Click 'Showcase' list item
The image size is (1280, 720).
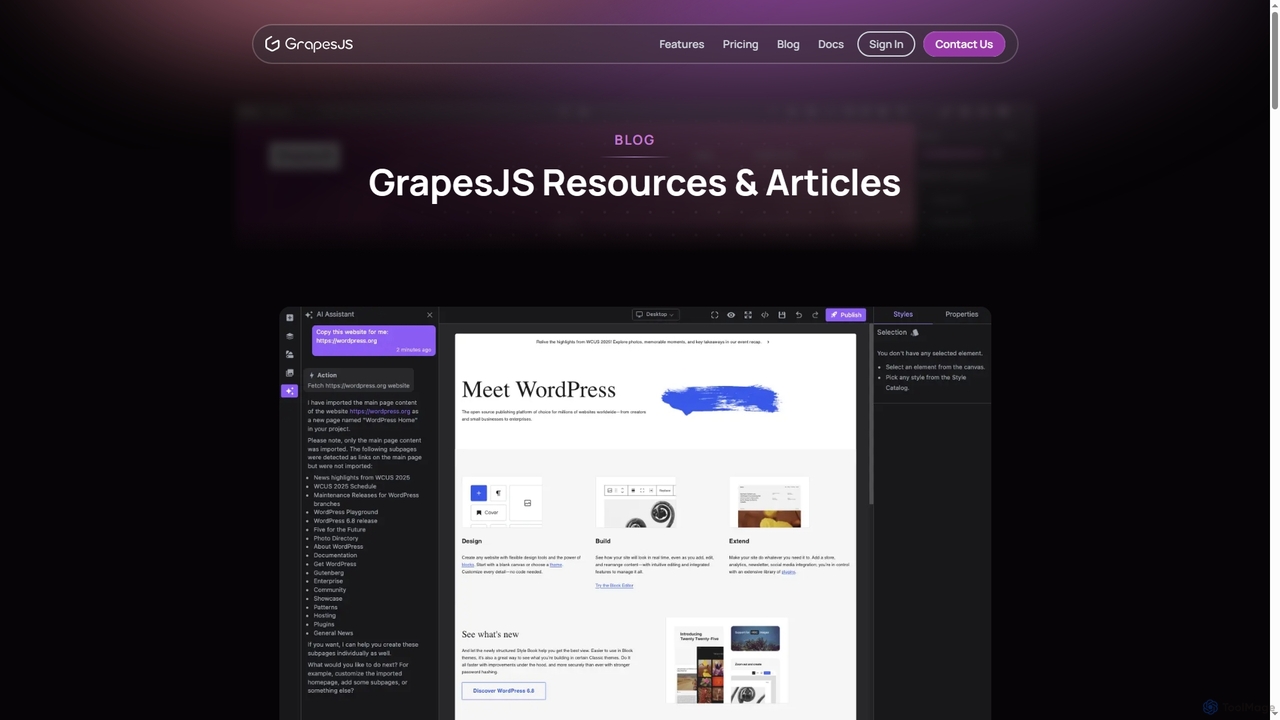click(328, 598)
